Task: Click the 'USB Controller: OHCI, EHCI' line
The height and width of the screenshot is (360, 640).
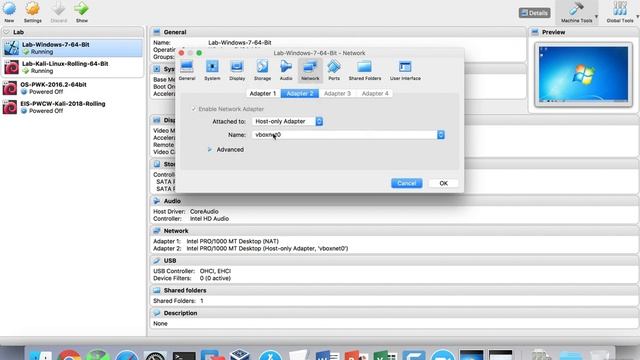Action: tap(192, 271)
